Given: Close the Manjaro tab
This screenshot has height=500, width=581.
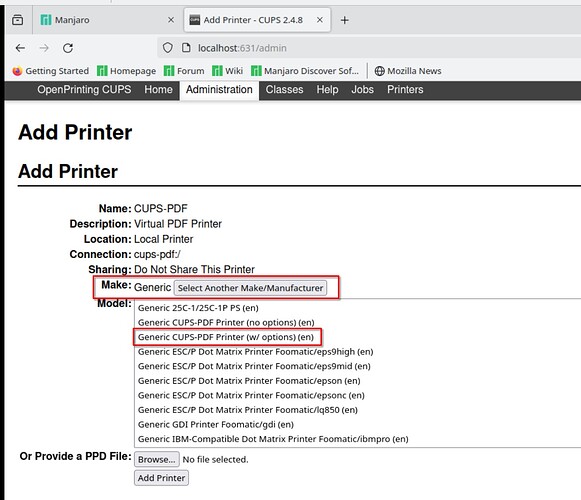Looking at the screenshot, I should point(171,20).
